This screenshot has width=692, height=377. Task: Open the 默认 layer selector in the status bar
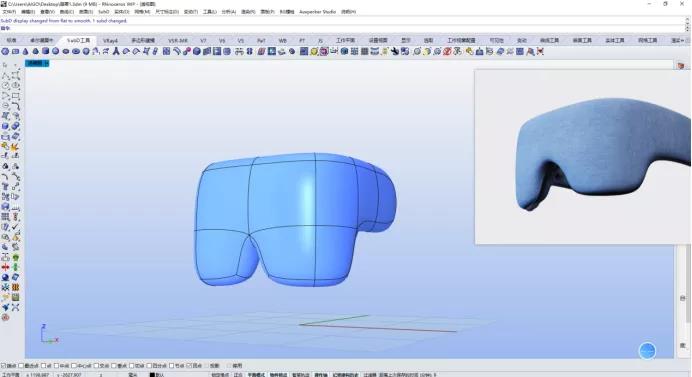160,374
